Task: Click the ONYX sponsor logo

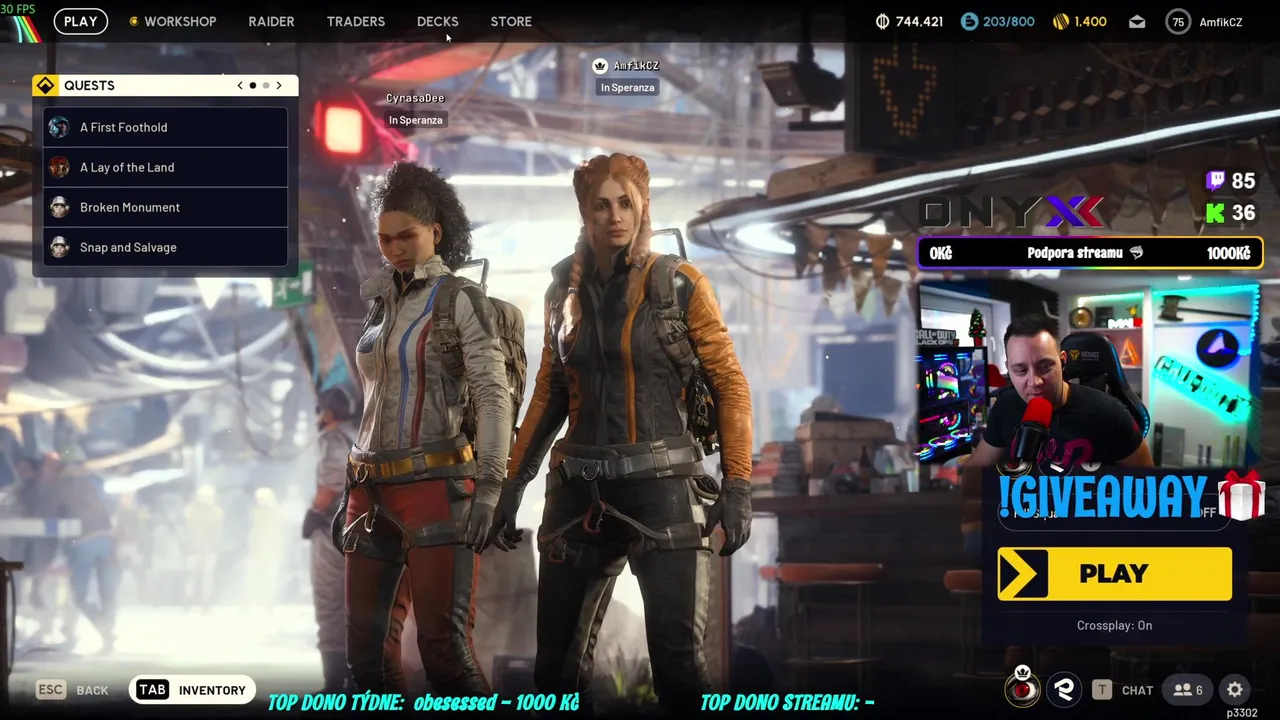Action: [1011, 211]
